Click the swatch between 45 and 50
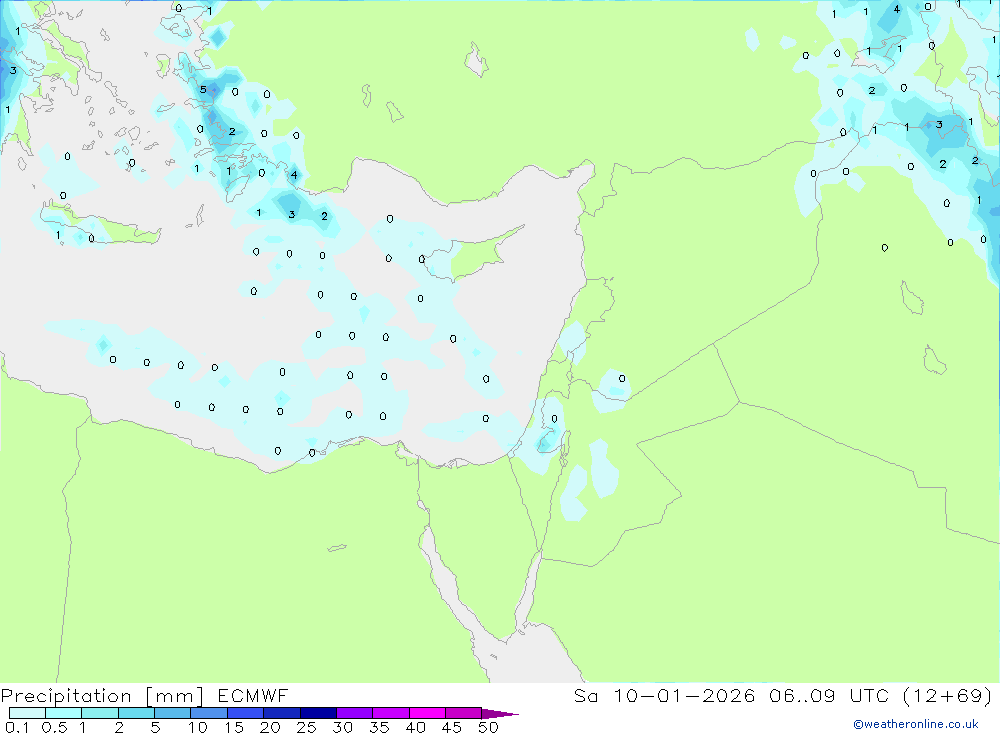 pyautogui.click(x=463, y=713)
